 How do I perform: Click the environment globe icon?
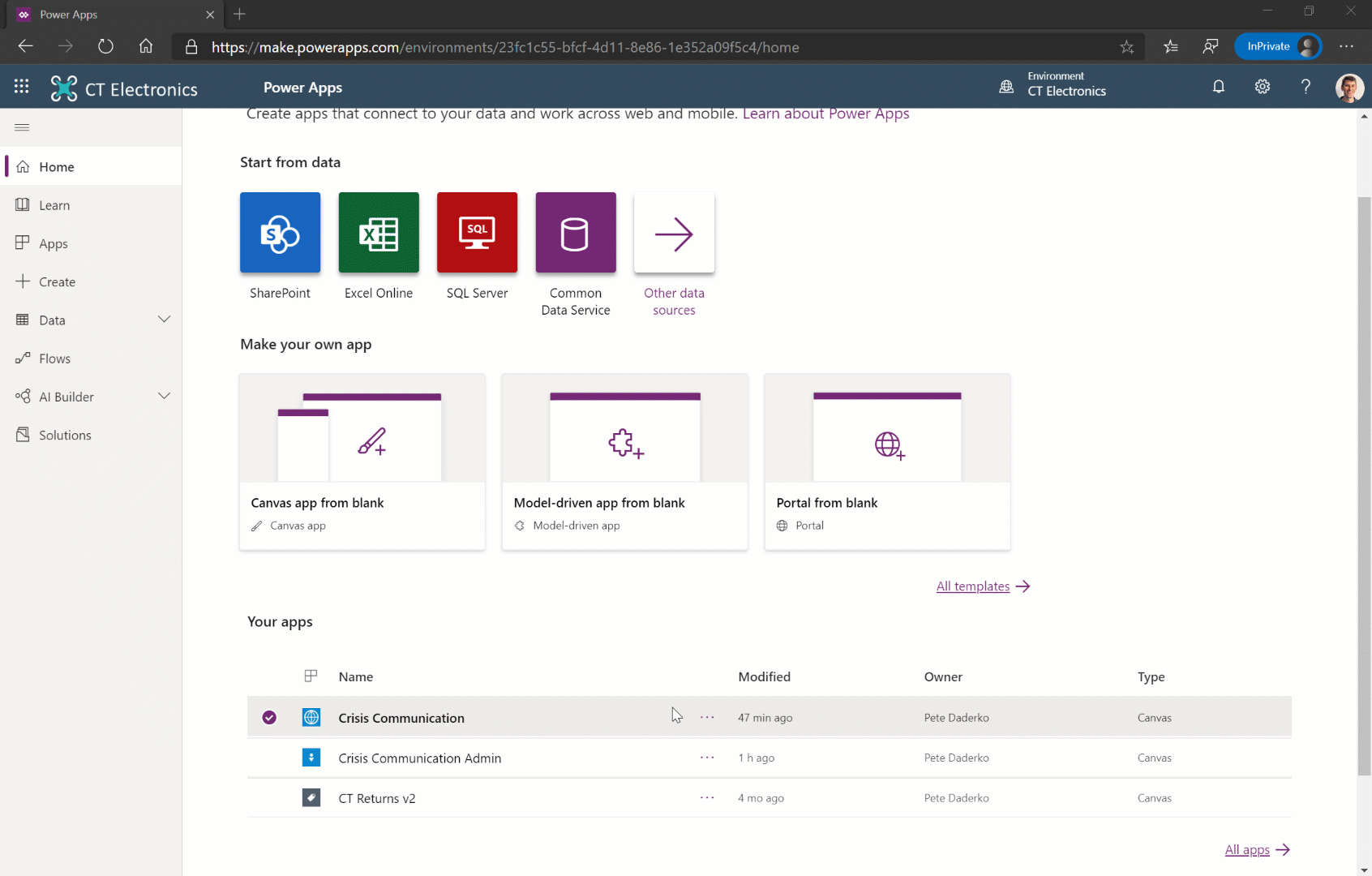(x=1006, y=87)
